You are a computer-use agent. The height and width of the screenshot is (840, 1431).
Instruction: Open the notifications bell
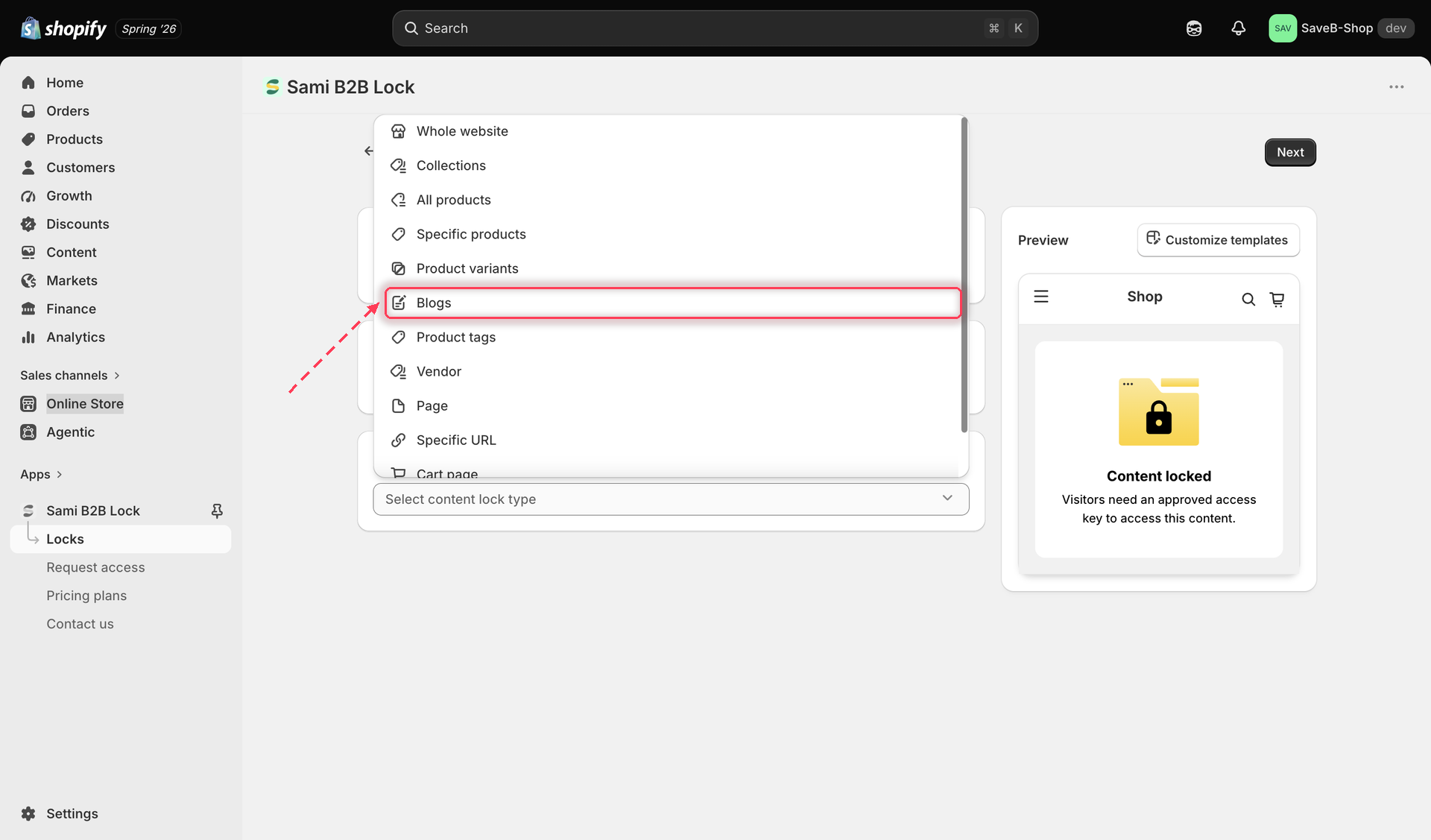1238,28
